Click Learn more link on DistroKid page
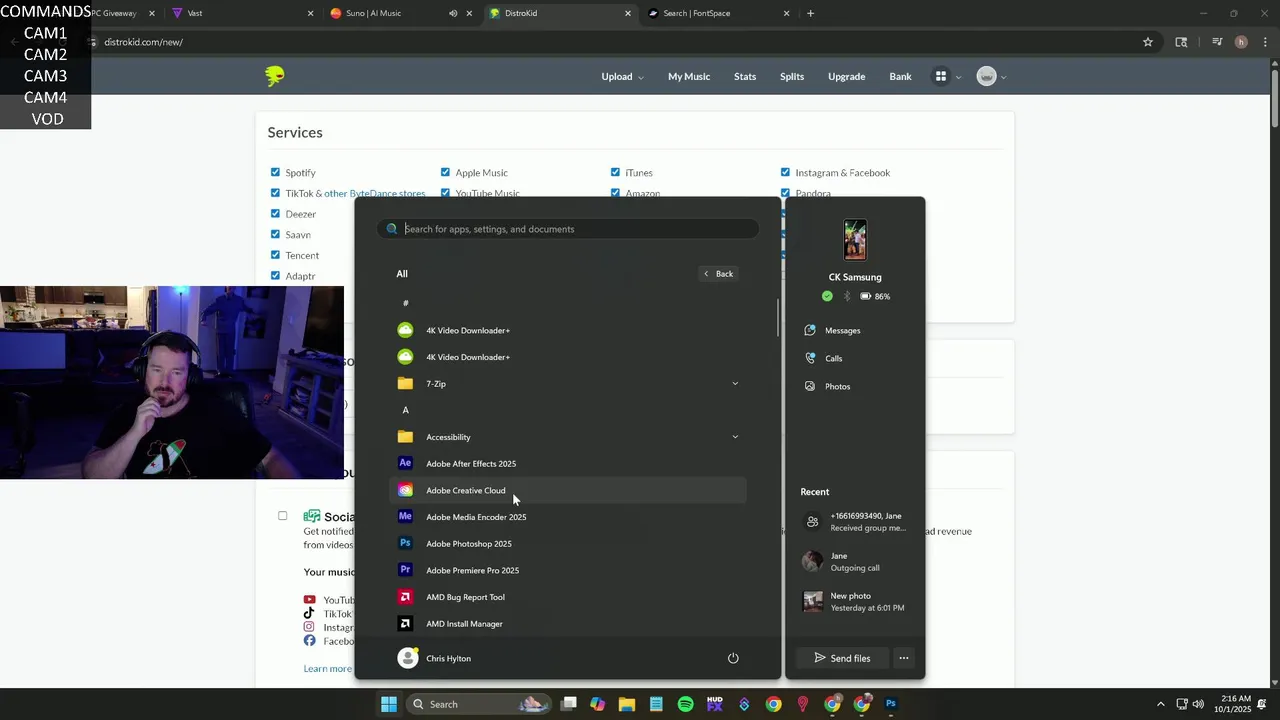This screenshot has height=720, width=1280. (328, 668)
